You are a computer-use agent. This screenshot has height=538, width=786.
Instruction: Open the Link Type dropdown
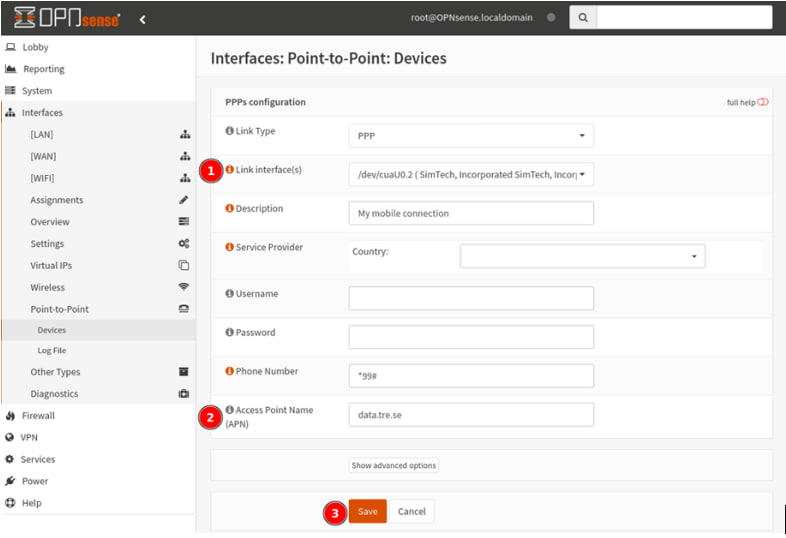click(471, 135)
